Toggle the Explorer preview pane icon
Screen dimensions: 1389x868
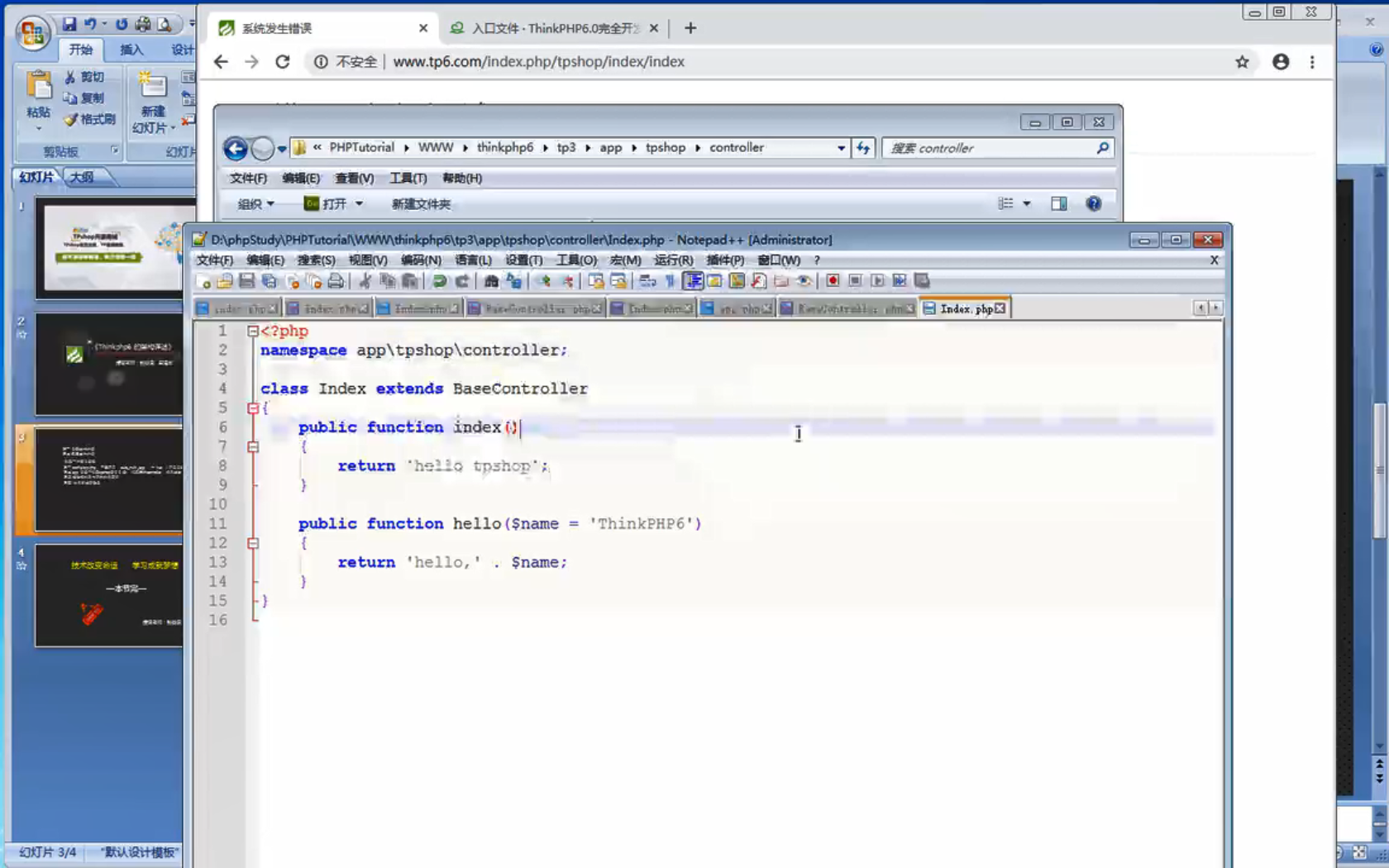pyautogui.click(x=1058, y=204)
